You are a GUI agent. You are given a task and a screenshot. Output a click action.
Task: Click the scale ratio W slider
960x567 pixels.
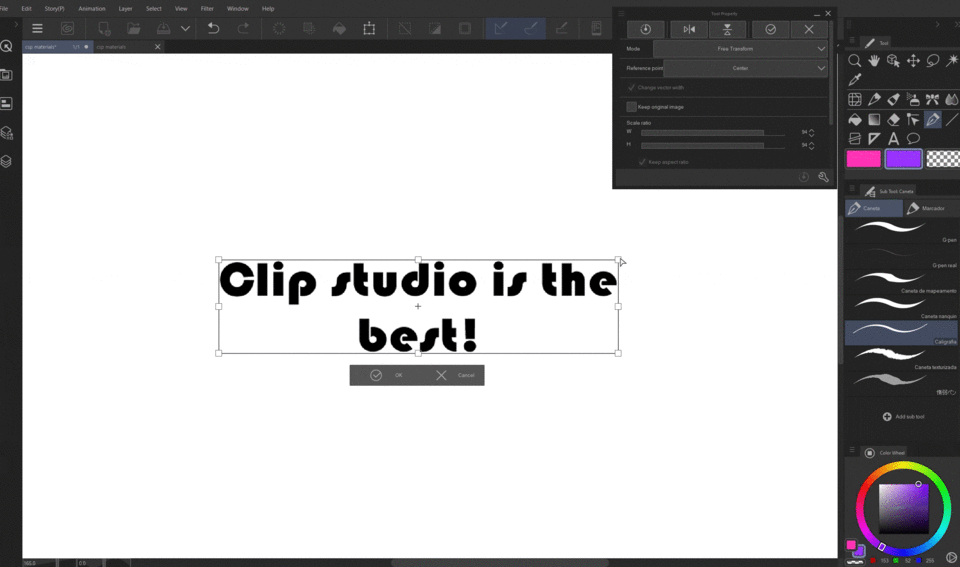coord(713,132)
